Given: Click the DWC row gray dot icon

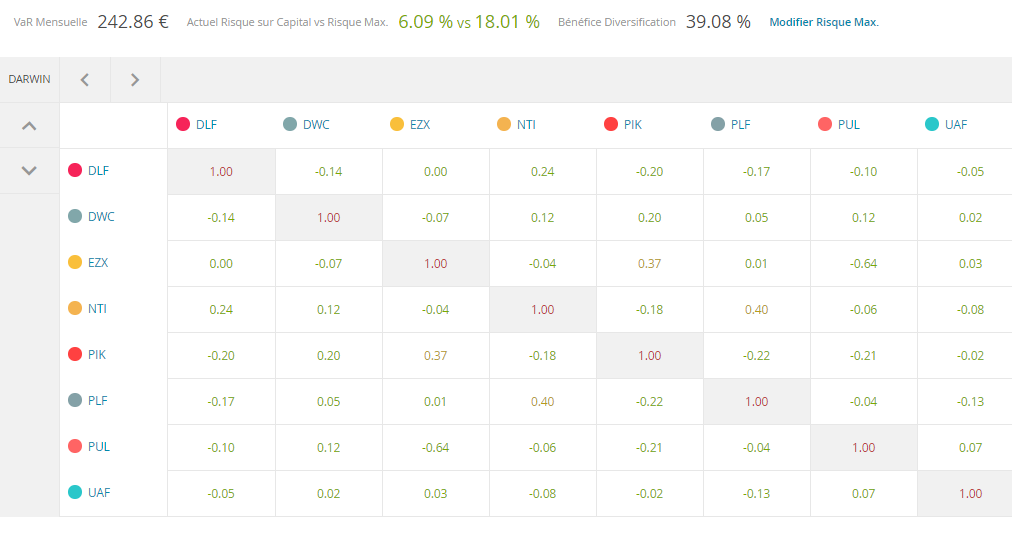Looking at the screenshot, I should pos(75,217).
